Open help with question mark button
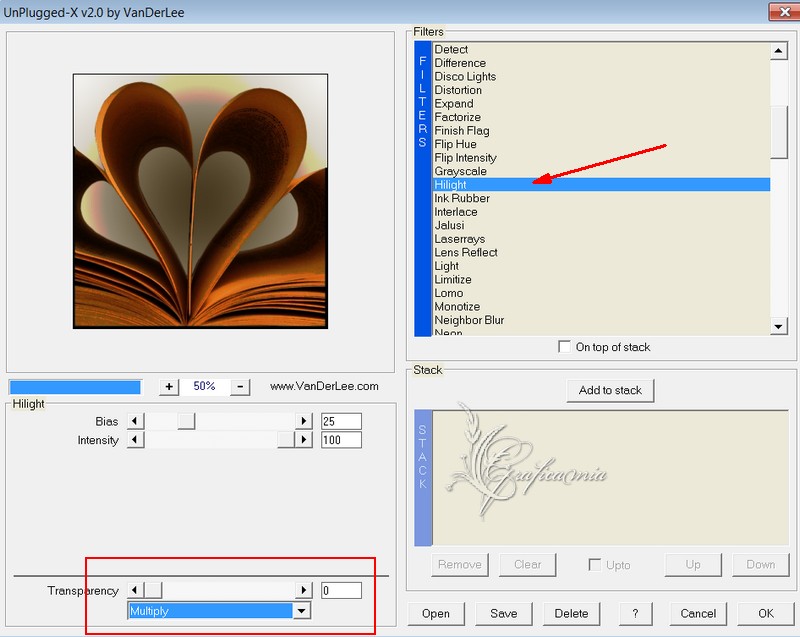The height and width of the screenshot is (637, 800). (635, 614)
